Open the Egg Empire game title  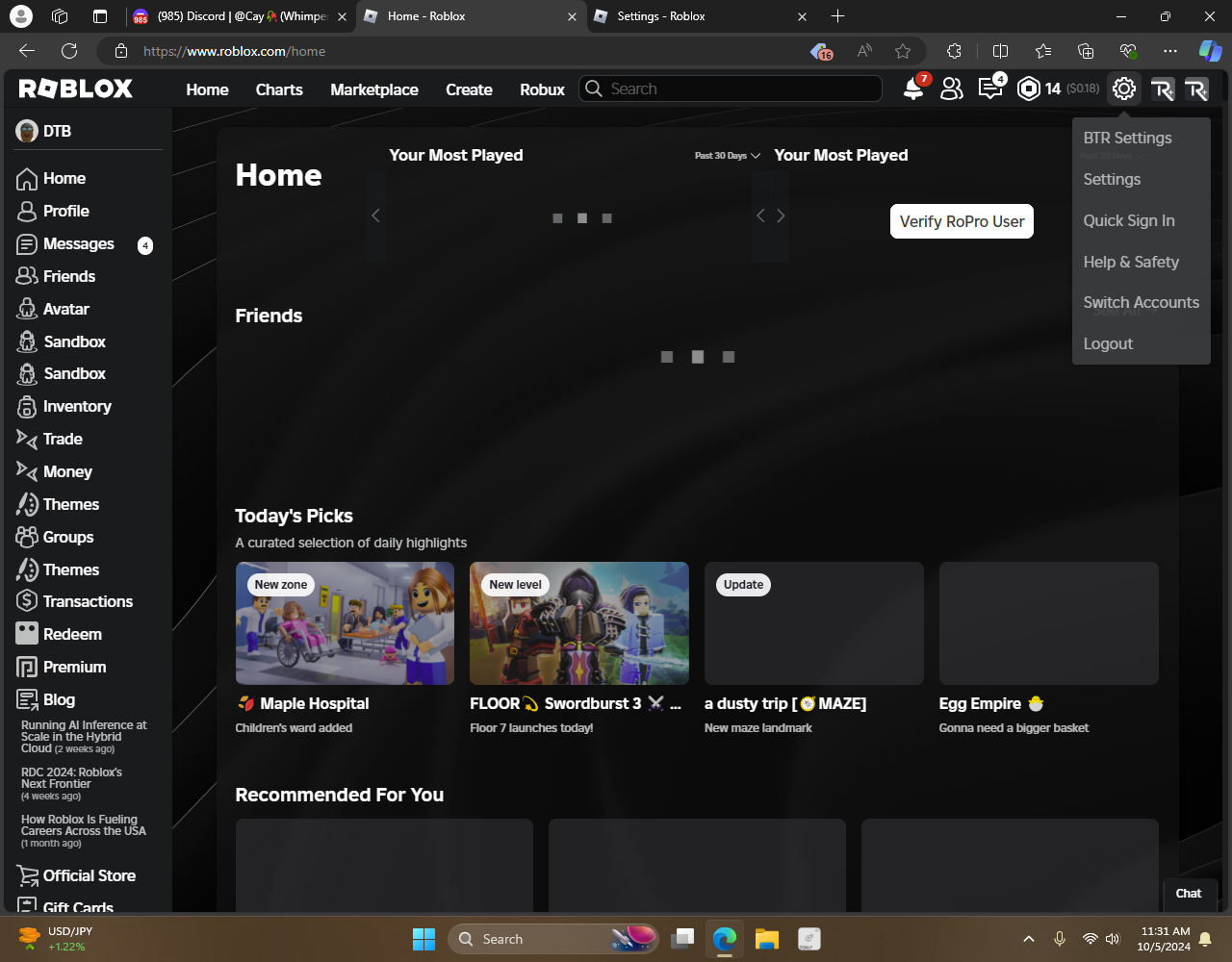point(991,704)
